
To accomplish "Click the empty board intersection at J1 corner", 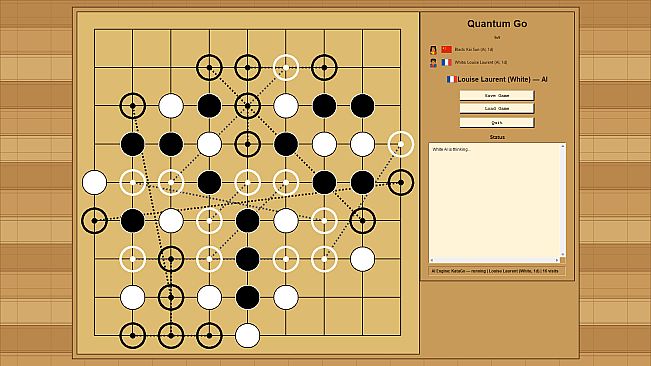I will [x=401, y=336].
